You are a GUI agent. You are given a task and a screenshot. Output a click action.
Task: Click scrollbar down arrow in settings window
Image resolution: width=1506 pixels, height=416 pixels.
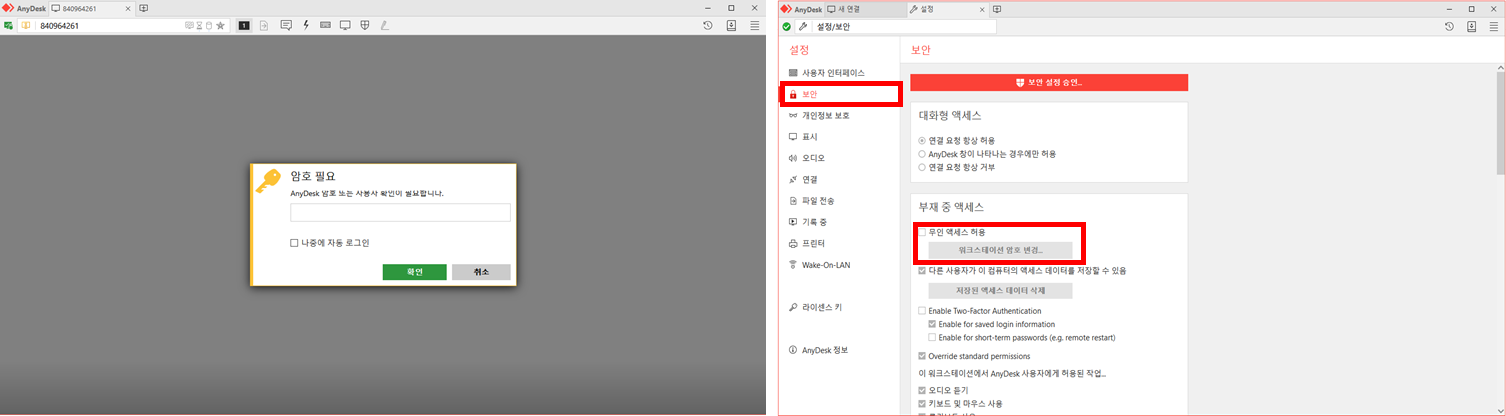pos(1499,409)
